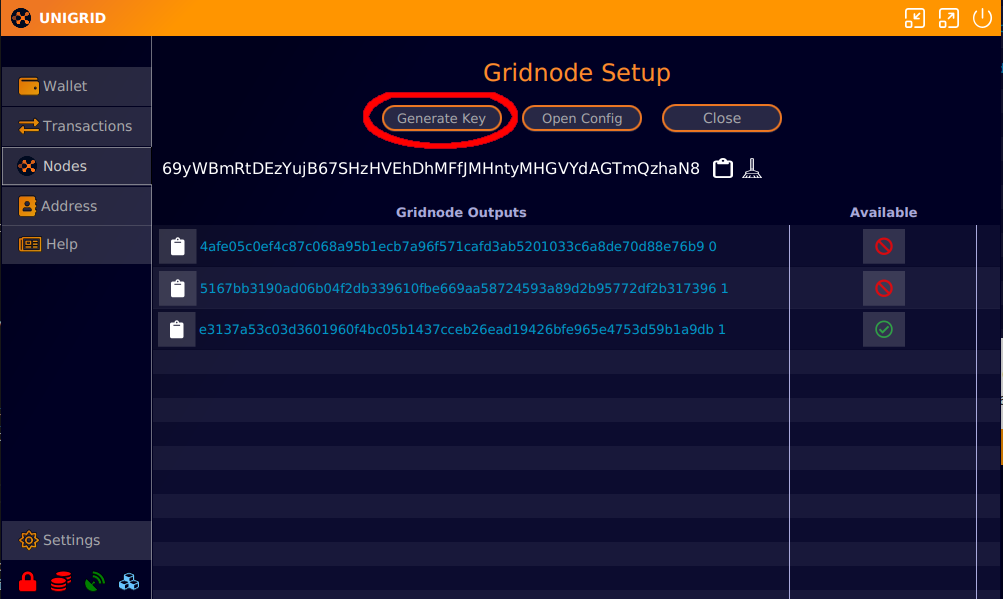This screenshot has height=599, width=1003.
Task: Switch to the Nodes section
Action: pos(77,166)
